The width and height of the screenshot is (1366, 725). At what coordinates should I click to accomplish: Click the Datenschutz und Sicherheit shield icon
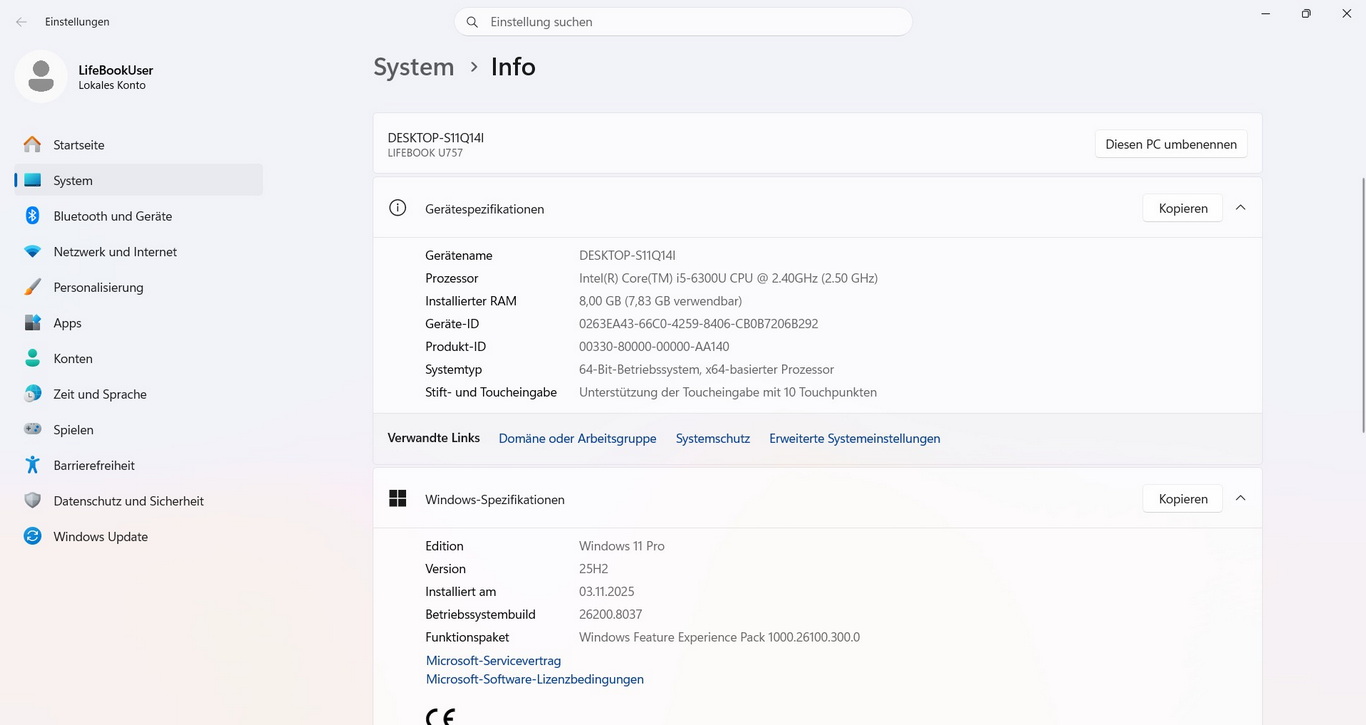click(x=33, y=501)
